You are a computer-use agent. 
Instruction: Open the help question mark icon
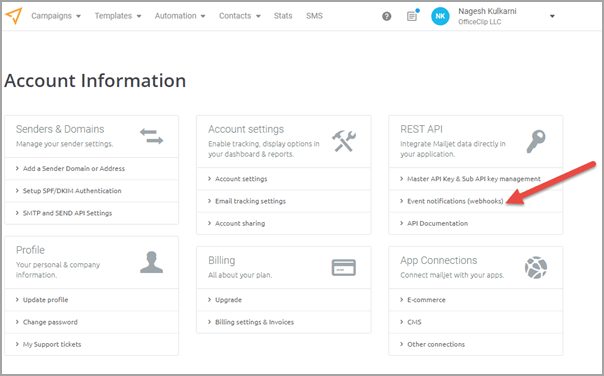386,16
